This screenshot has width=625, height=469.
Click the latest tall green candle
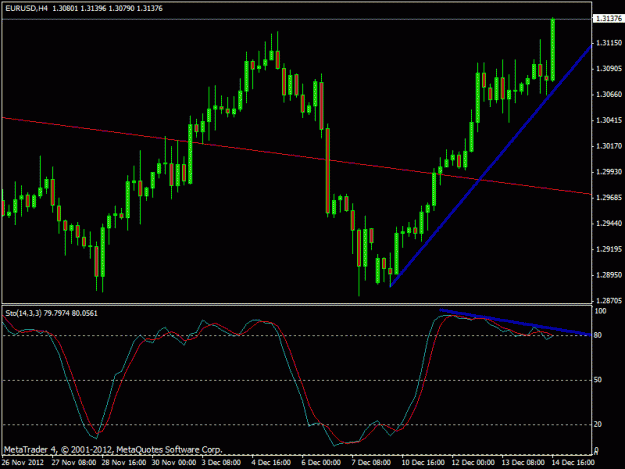click(553, 50)
